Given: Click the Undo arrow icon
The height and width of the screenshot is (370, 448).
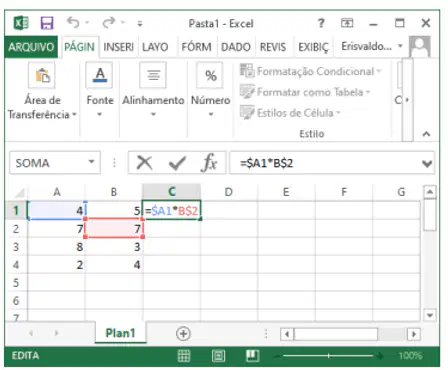Looking at the screenshot, I should [73, 23].
